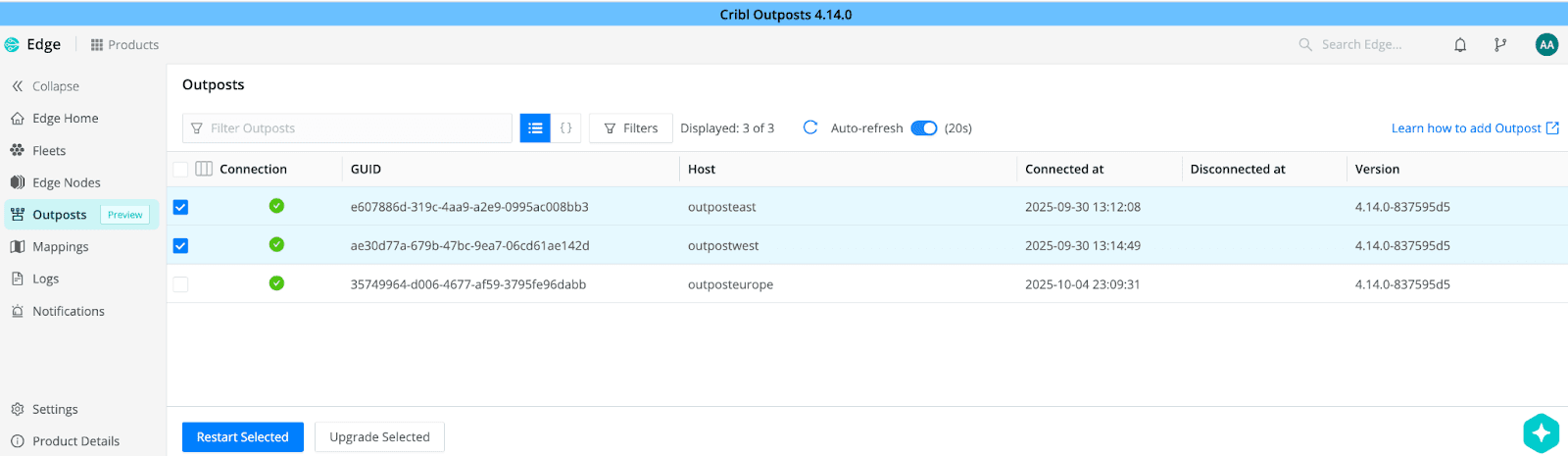Open the column chooser icon
1568x456 pixels.
[x=204, y=169]
